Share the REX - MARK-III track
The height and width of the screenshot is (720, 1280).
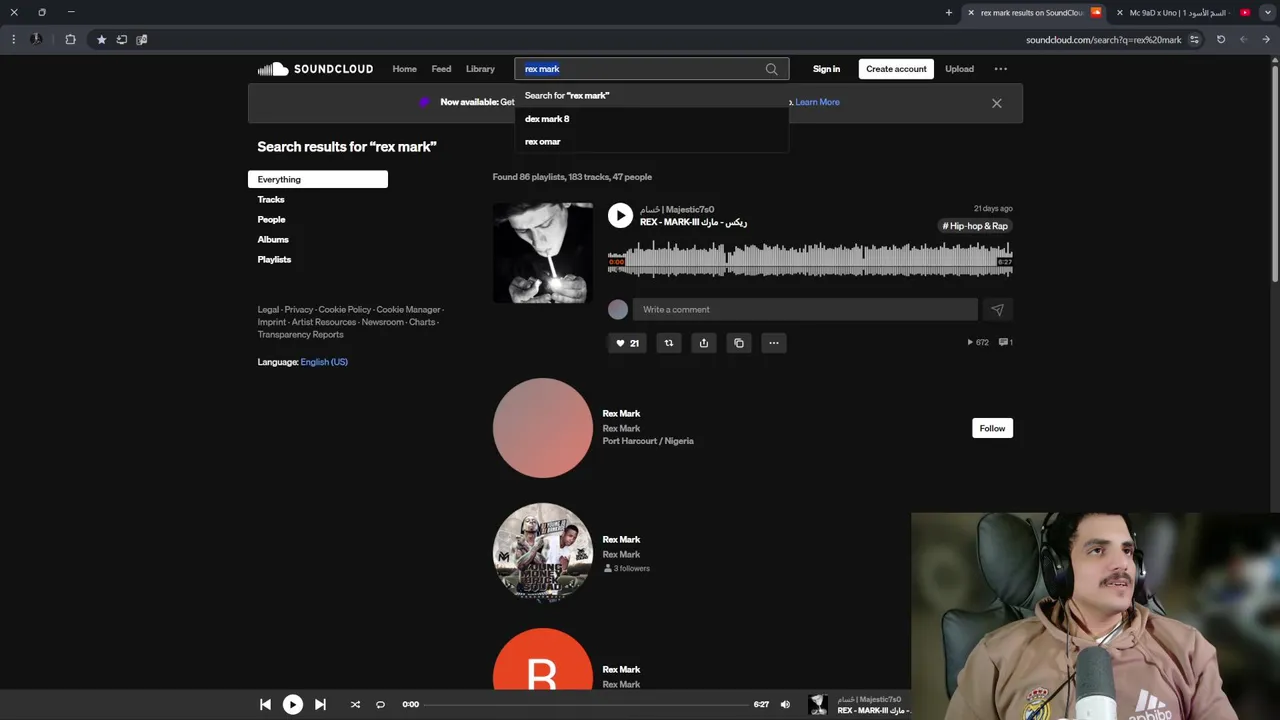(x=704, y=343)
